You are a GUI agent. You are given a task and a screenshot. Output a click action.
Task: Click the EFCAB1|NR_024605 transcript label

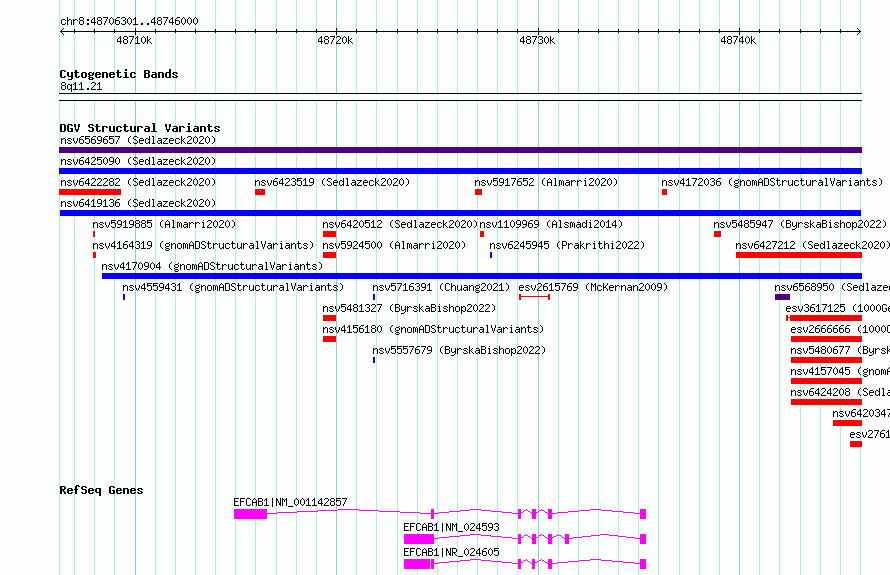coord(451,552)
